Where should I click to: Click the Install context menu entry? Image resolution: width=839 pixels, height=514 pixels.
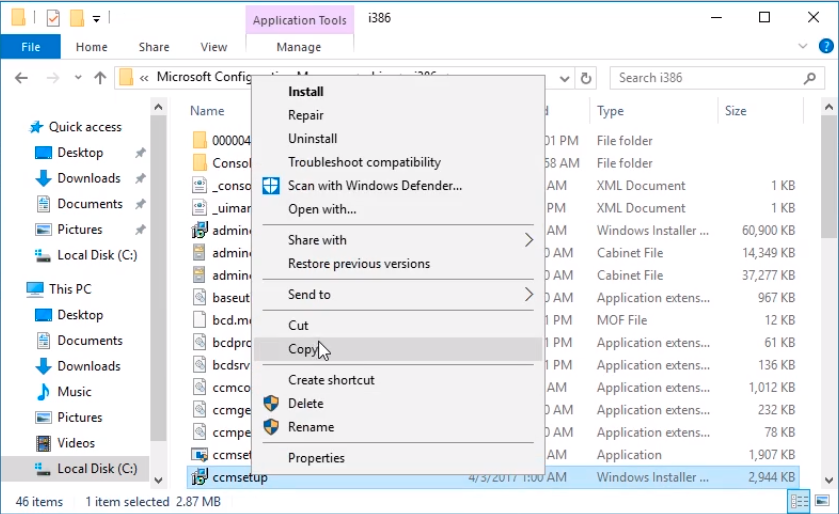click(306, 91)
